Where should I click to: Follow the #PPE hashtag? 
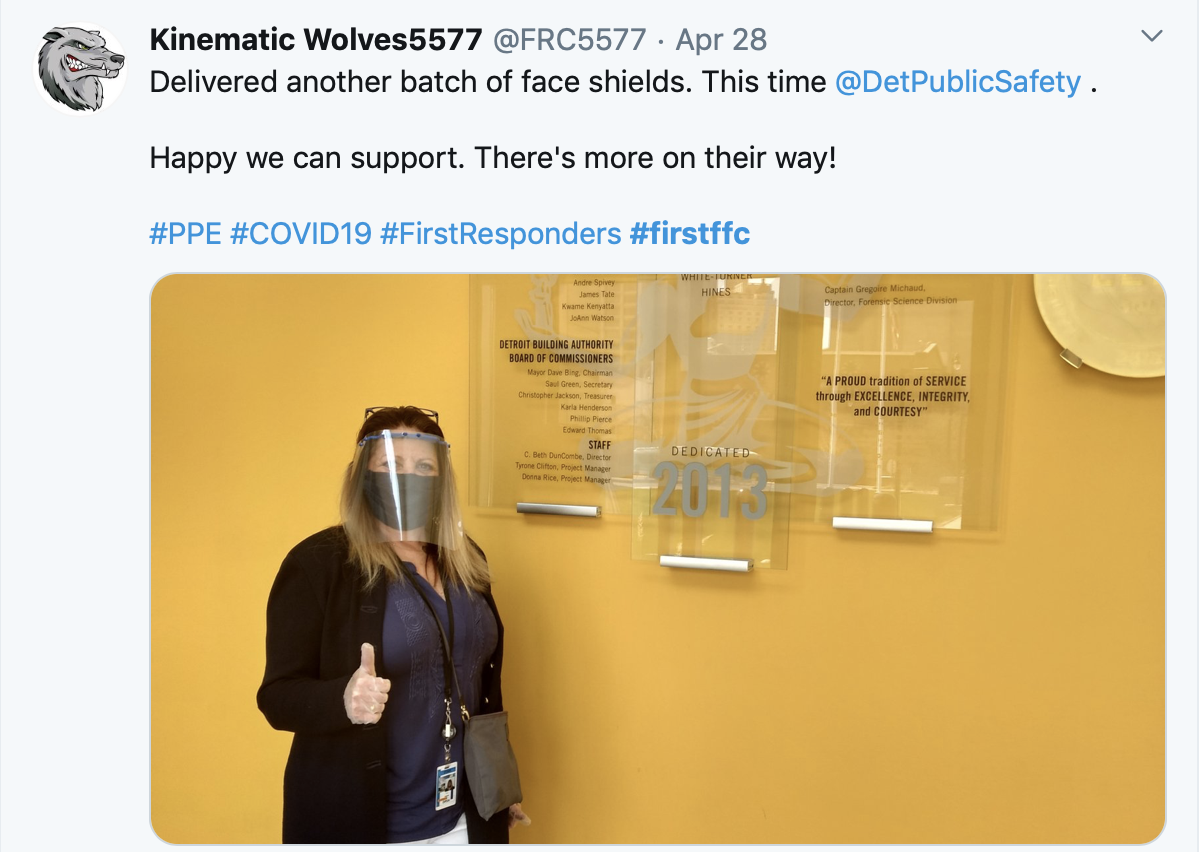[185, 234]
